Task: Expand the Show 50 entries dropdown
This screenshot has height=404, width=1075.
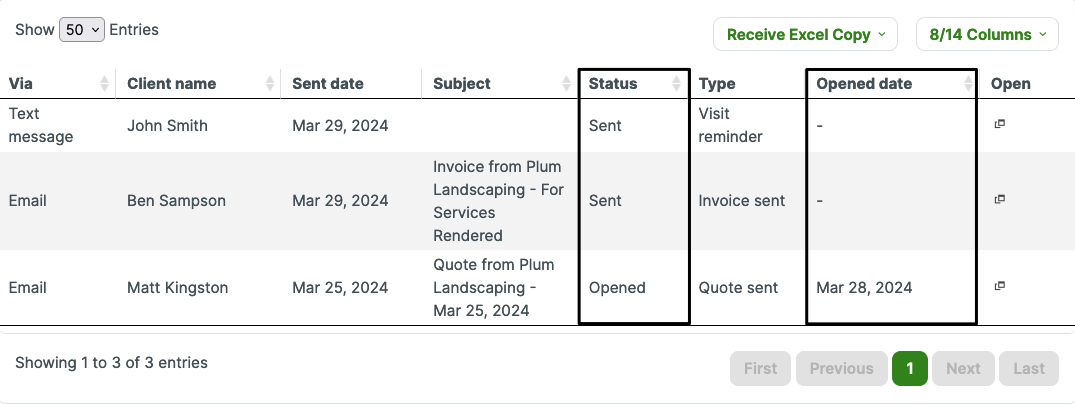Action: (x=82, y=30)
